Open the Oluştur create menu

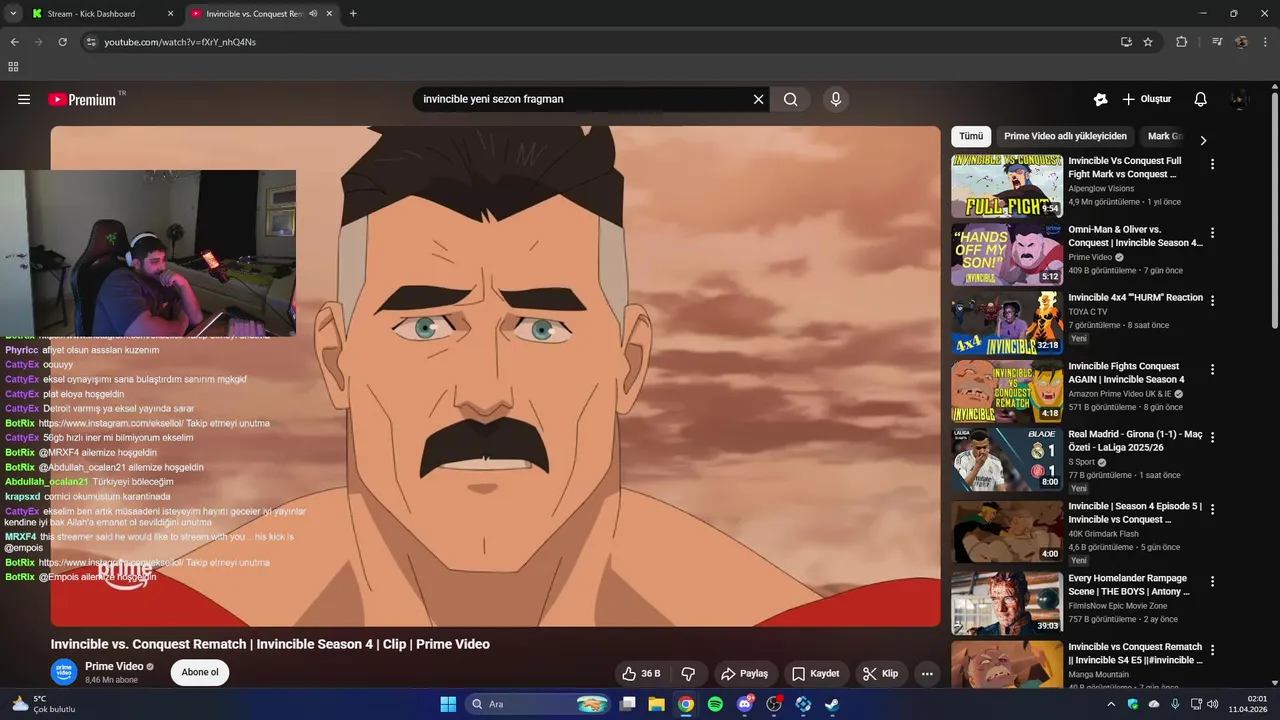tap(1146, 99)
